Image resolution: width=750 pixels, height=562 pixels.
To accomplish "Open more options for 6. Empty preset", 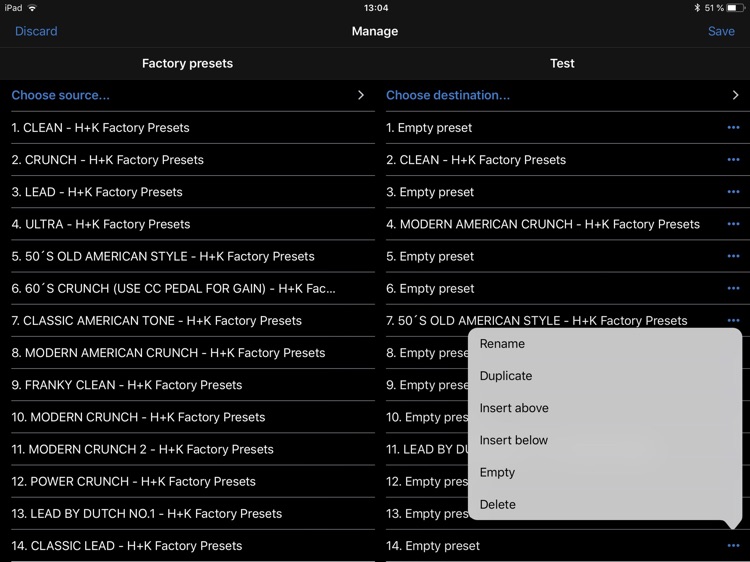I will [733, 288].
